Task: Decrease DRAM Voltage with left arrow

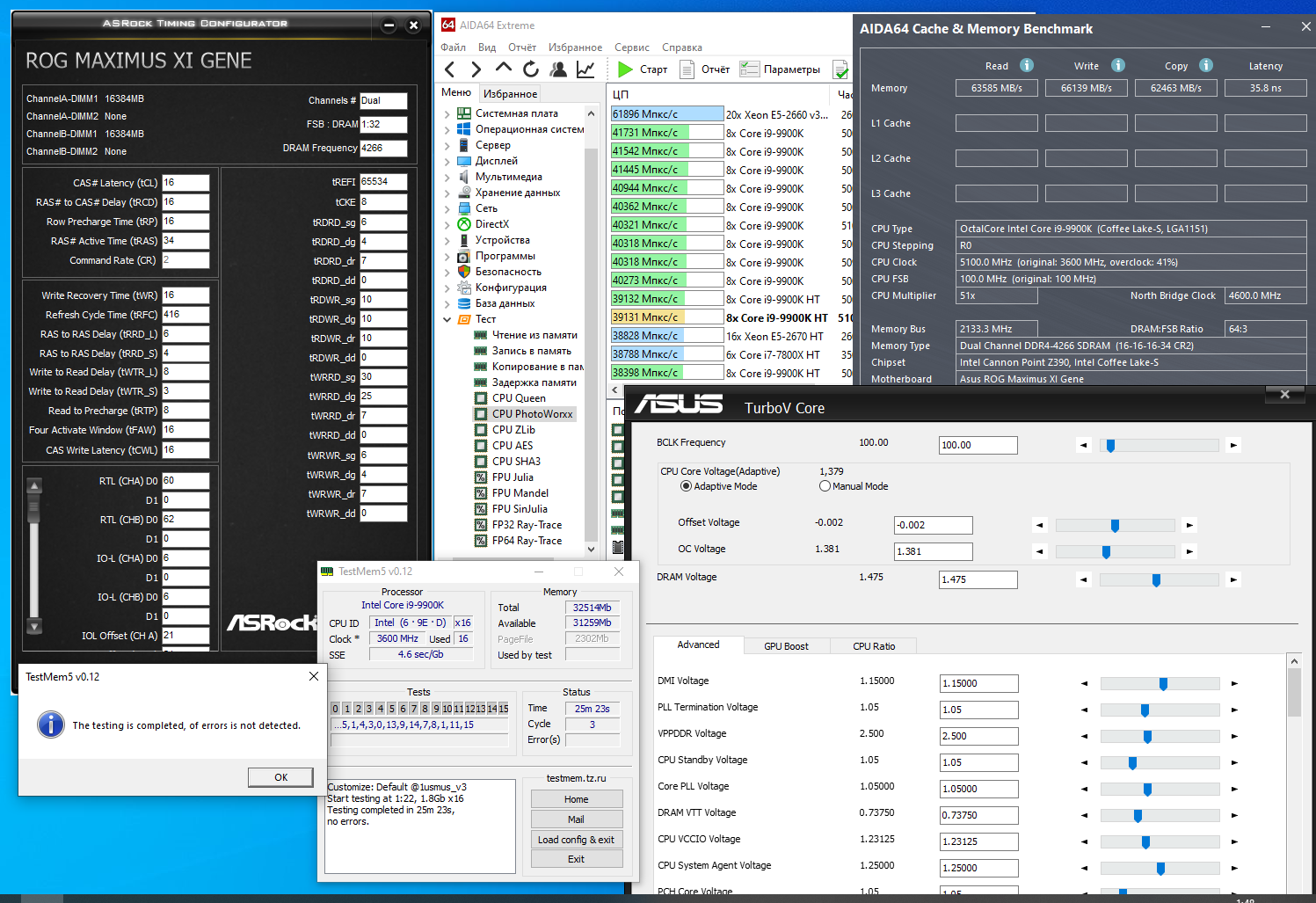Action: pos(1084,580)
